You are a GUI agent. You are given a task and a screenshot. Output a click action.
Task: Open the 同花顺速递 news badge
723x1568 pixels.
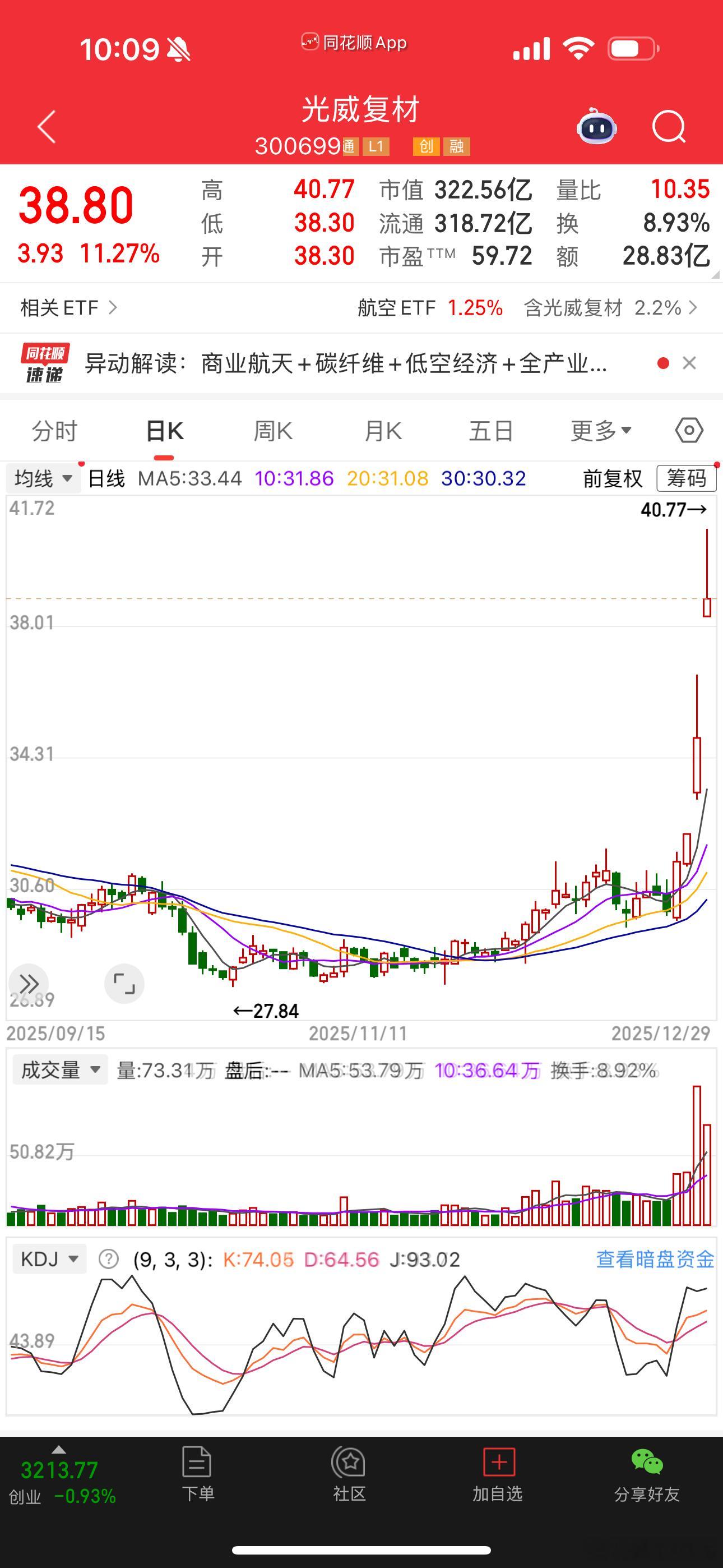coord(44,363)
